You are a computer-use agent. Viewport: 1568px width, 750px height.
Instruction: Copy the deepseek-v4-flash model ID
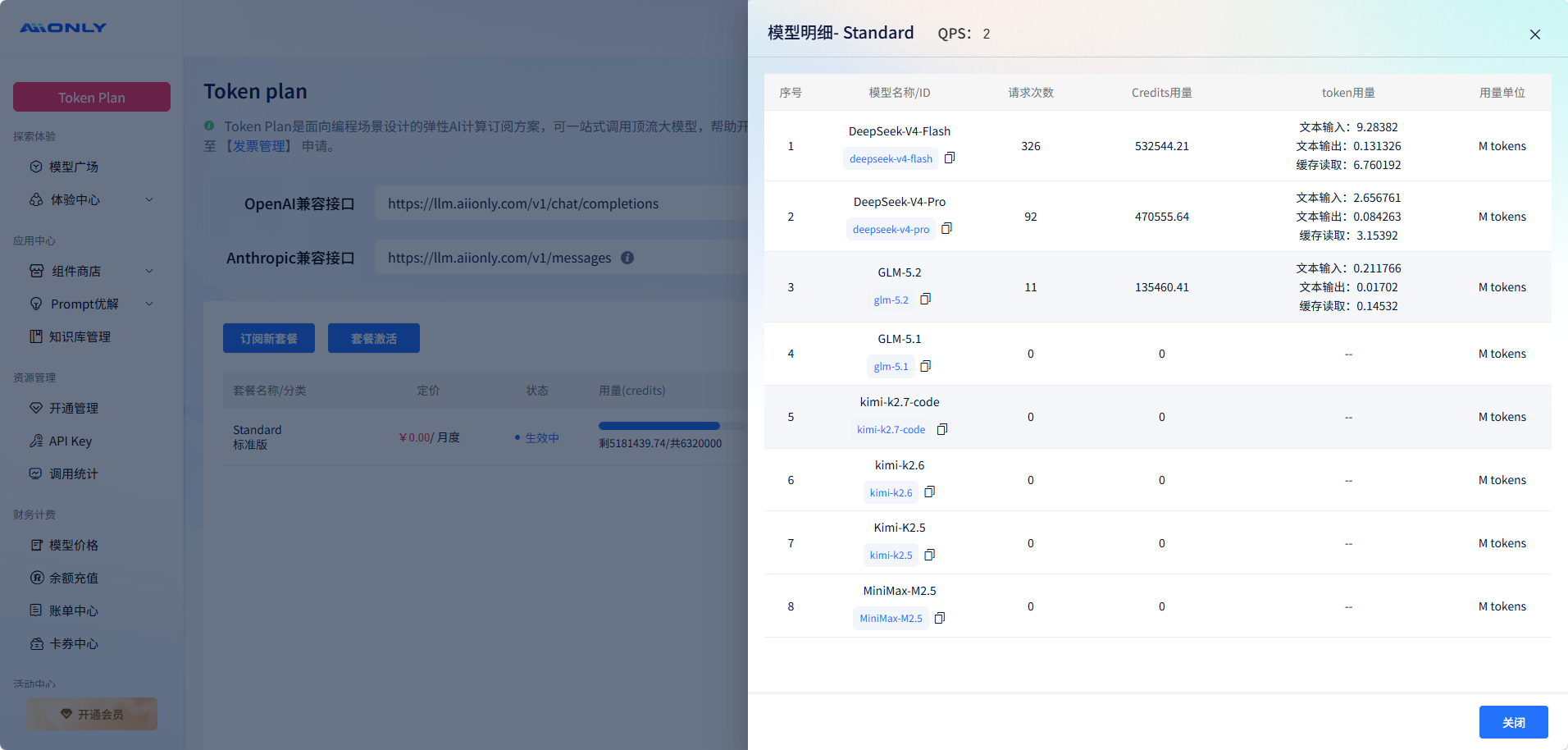coord(950,158)
